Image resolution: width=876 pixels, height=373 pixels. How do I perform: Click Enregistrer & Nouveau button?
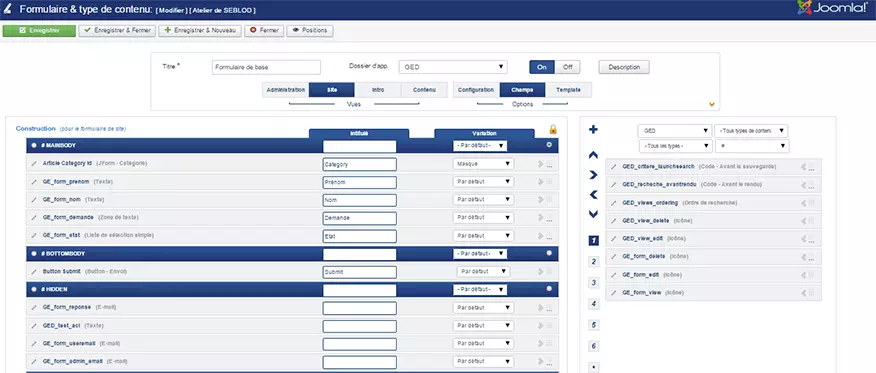pos(200,31)
